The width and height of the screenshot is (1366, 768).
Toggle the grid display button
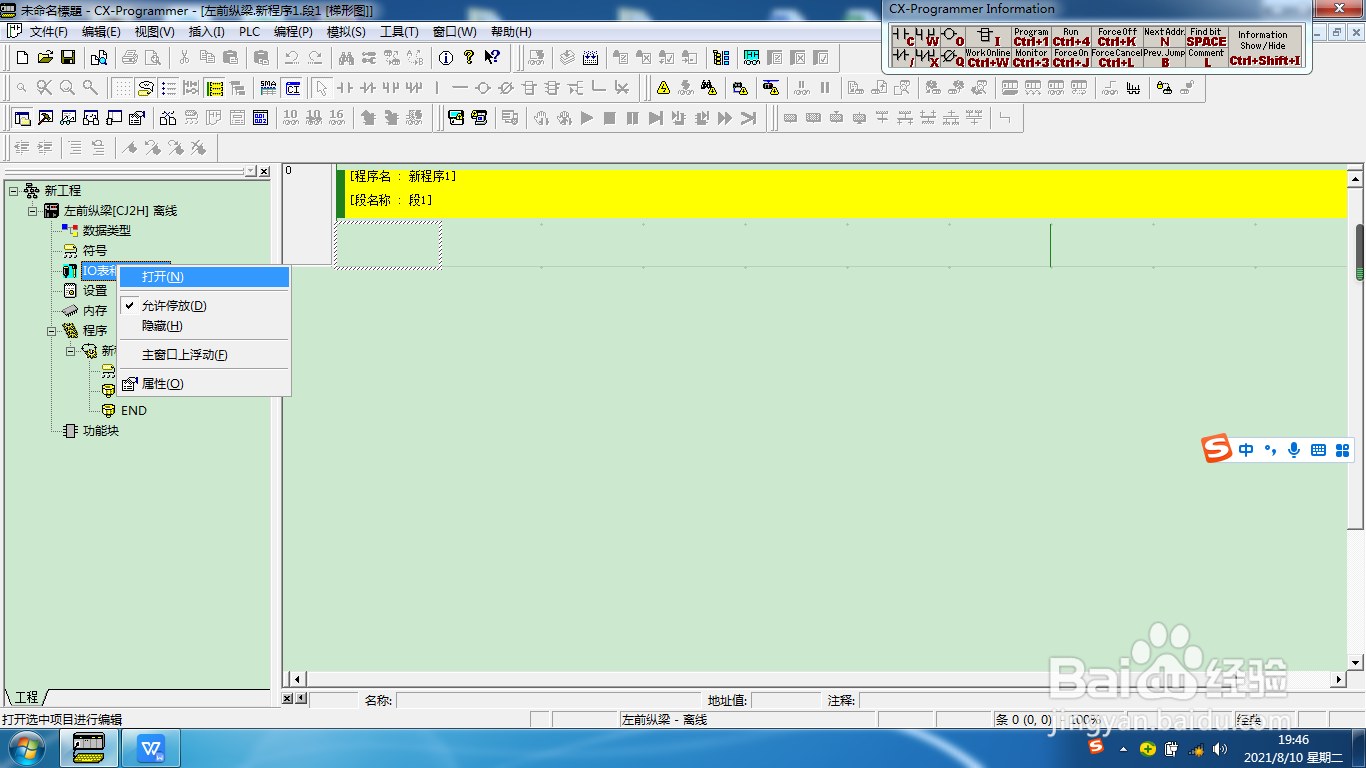coord(122,88)
